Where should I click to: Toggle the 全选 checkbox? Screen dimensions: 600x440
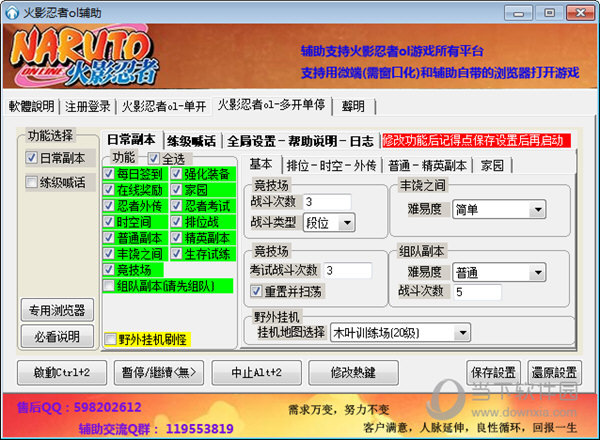click(154, 158)
